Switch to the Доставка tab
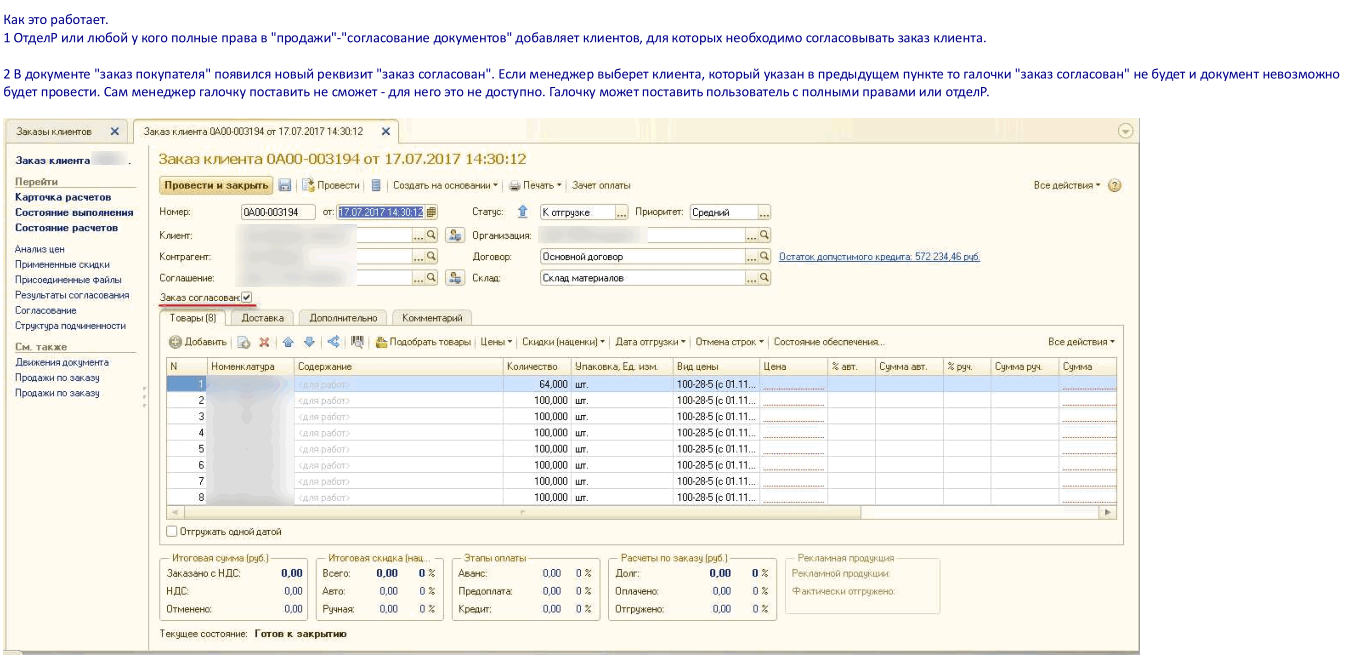The image size is (1357, 661). click(263, 318)
